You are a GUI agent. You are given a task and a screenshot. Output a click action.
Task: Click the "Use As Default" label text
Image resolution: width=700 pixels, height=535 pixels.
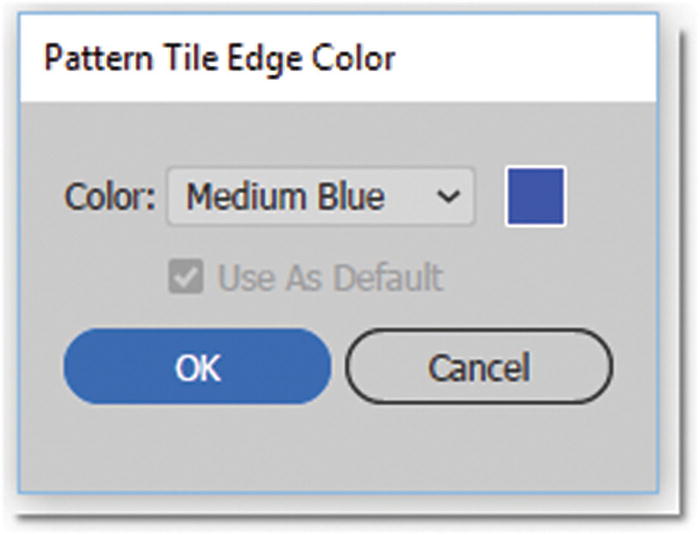coord(329,277)
